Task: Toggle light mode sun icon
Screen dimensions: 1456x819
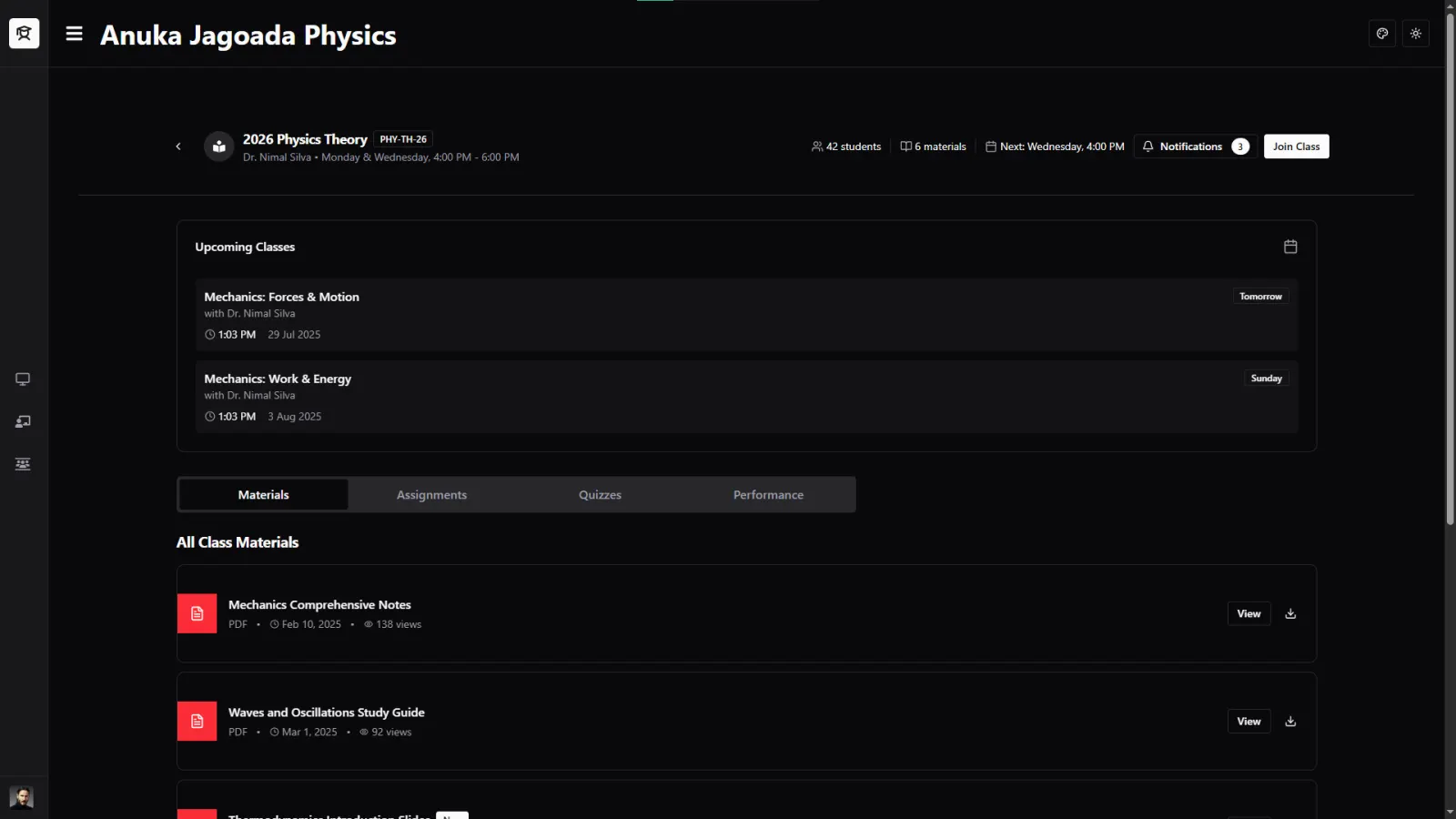Action: click(x=1416, y=34)
